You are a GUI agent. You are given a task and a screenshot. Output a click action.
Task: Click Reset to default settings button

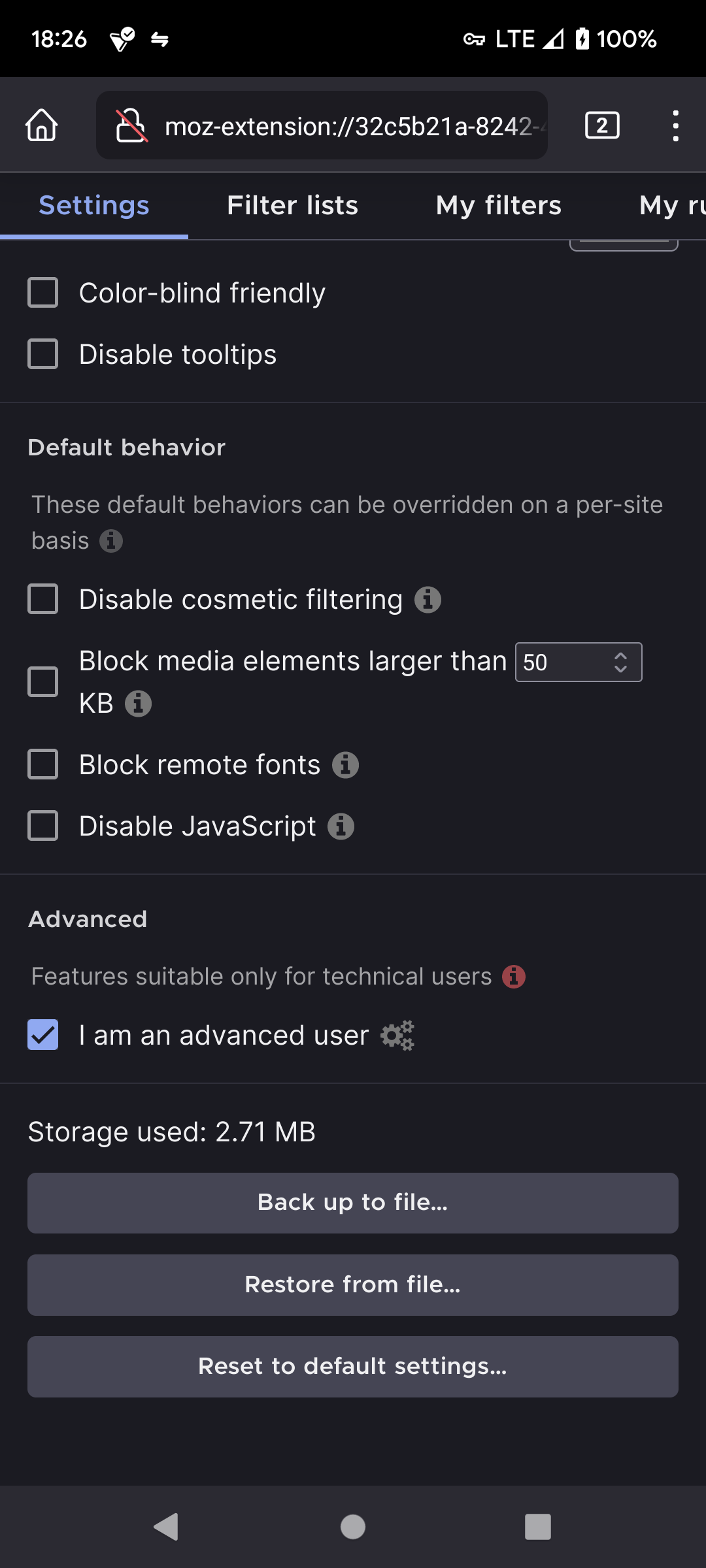tap(353, 1366)
